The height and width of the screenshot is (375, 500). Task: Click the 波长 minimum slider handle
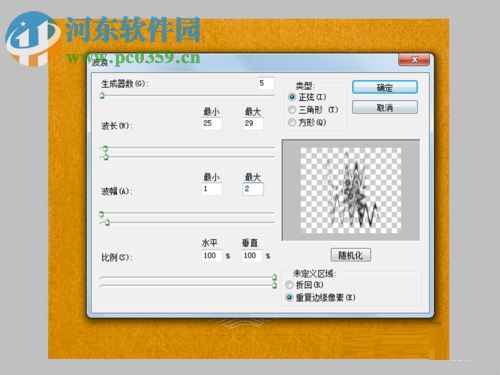pyautogui.click(x=105, y=148)
